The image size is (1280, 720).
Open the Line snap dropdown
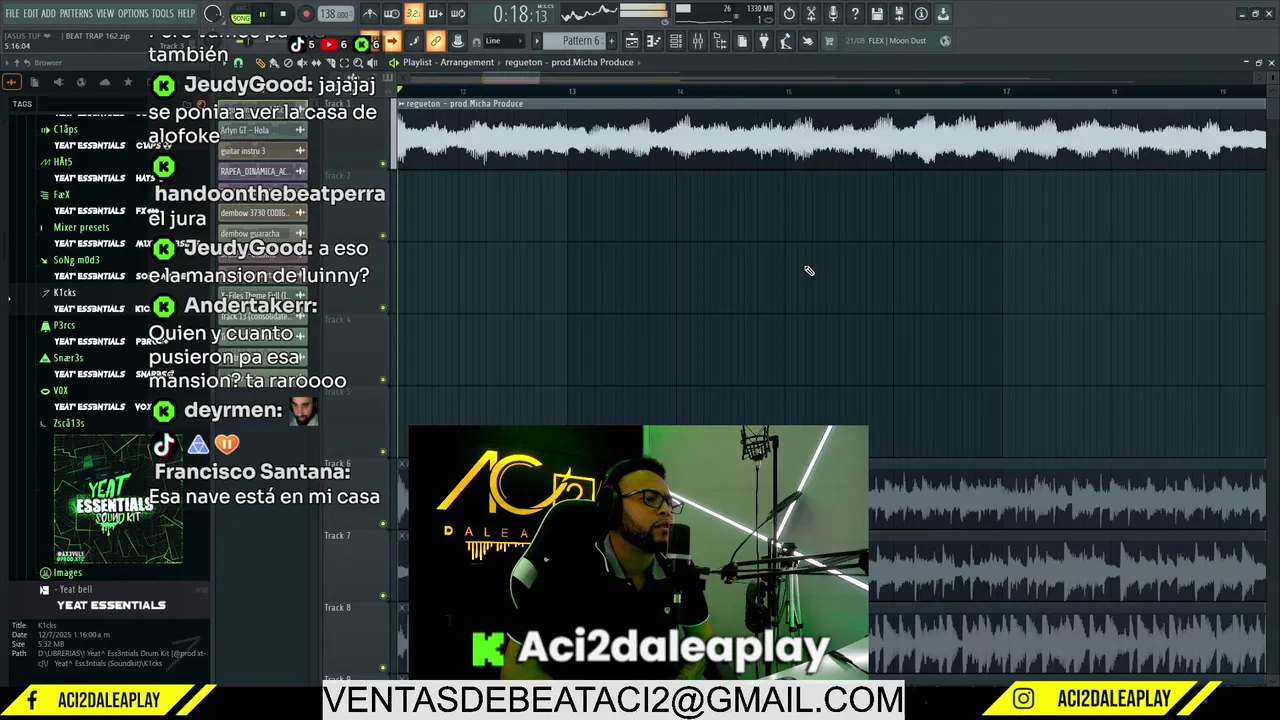coord(505,41)
